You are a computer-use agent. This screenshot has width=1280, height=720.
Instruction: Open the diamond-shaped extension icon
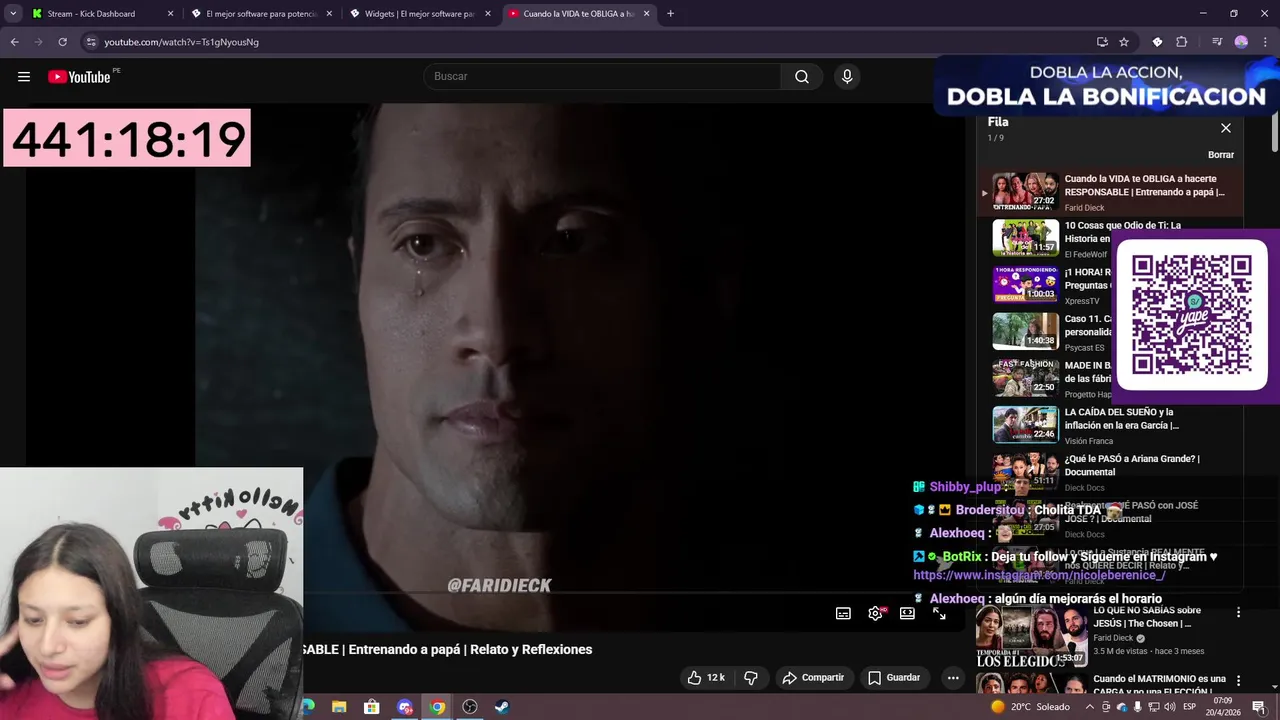click(x=1157, y=42)
